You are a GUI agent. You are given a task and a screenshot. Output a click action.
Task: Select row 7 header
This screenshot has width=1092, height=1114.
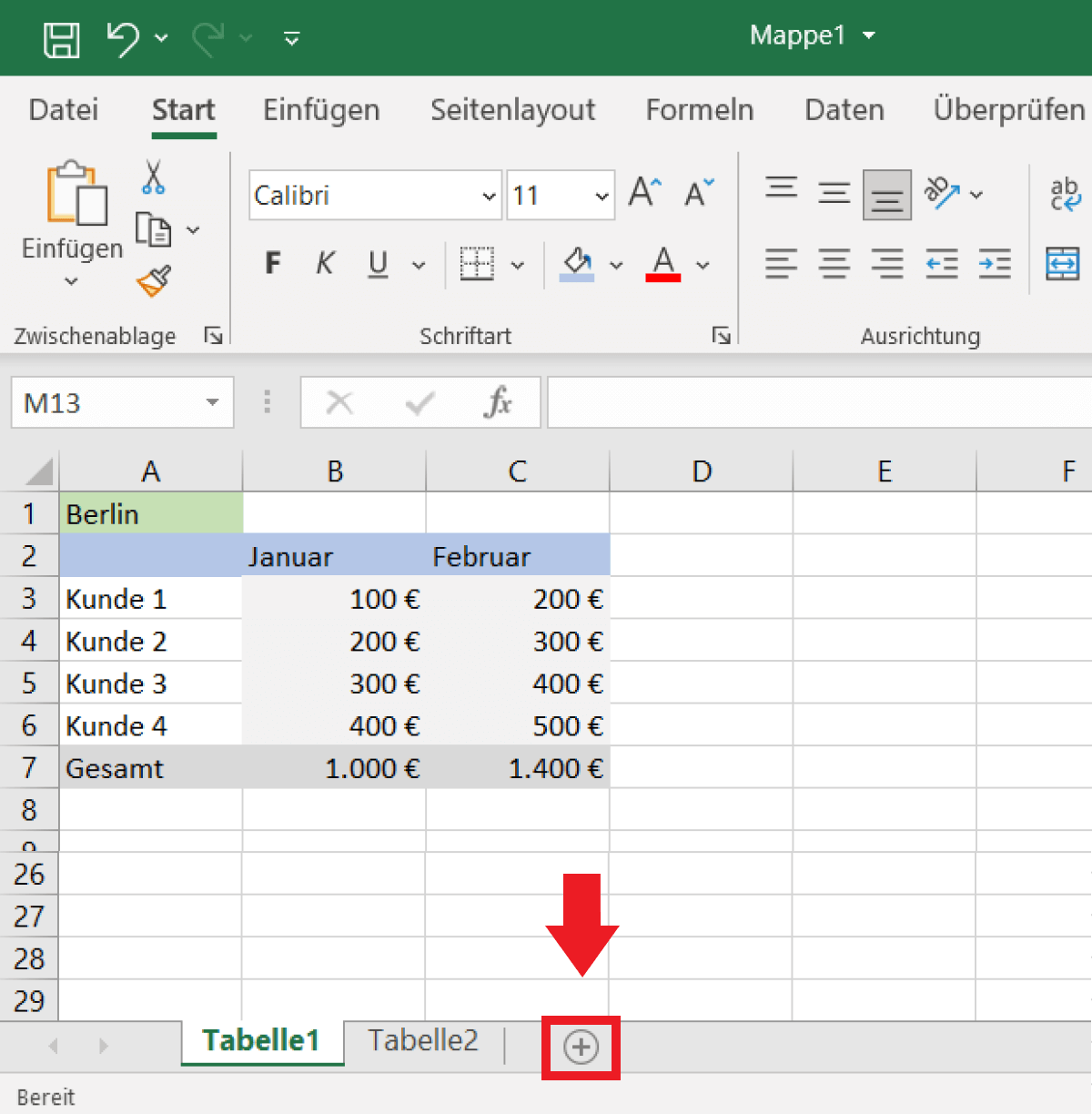(29, 767)
